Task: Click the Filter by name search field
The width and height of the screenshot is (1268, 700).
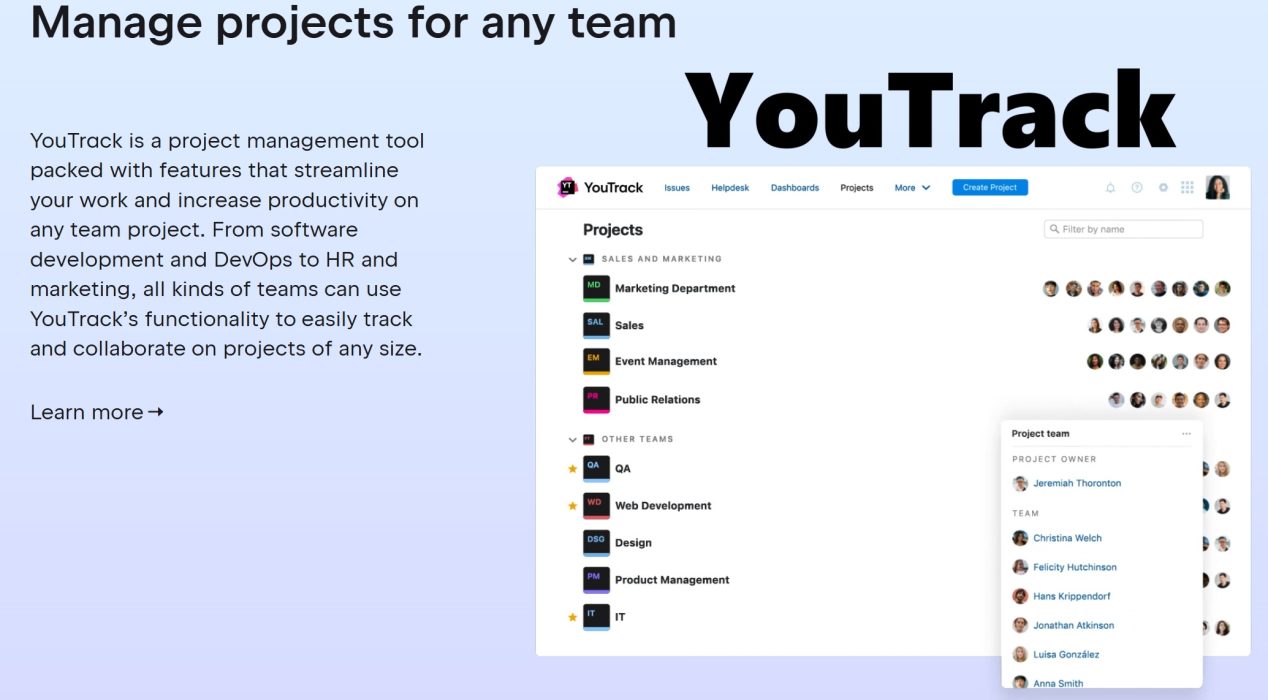Action: 1122,229
